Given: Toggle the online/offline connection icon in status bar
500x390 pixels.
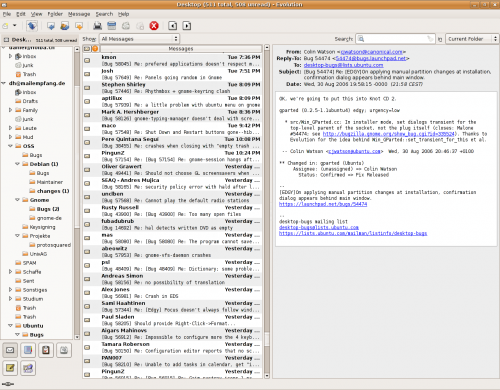Looking at the screenshot, I should point(8,384).
